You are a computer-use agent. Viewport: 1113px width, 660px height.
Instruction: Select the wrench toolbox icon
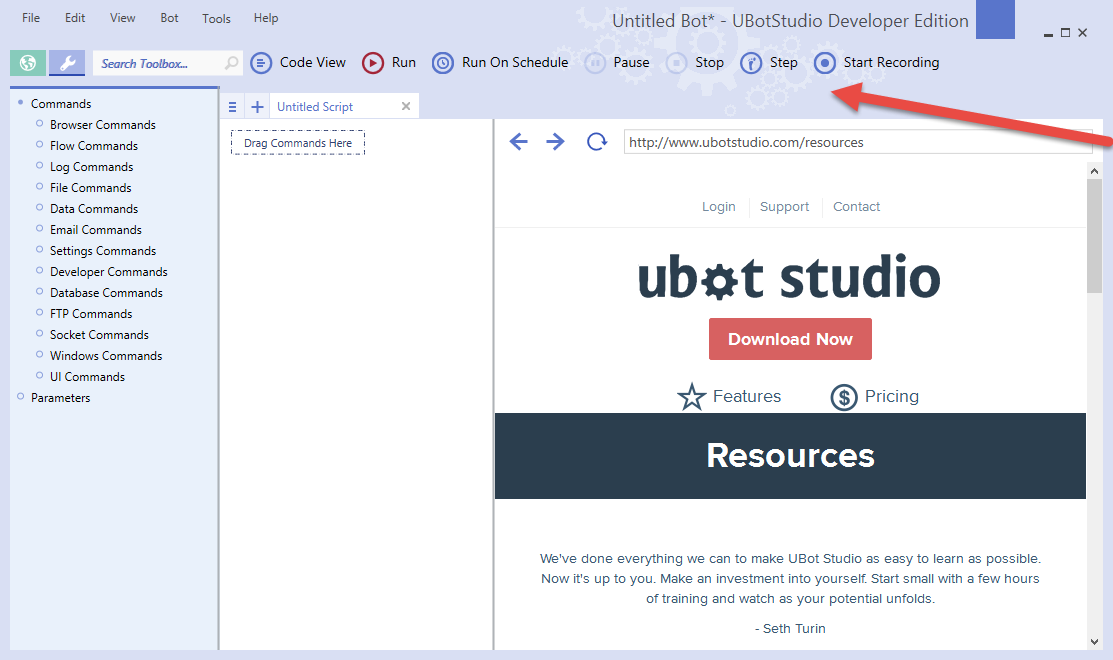click(x=67, y=63)
